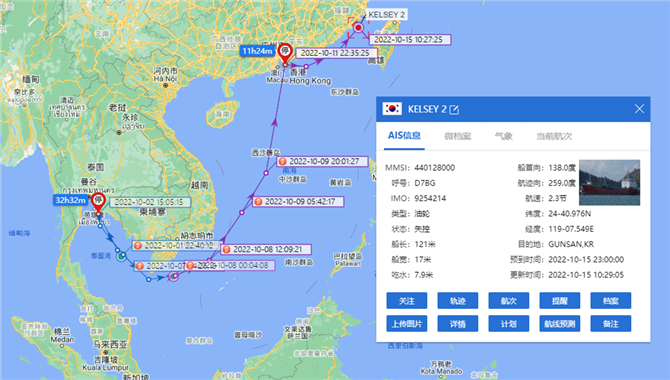
Task: Open the 微档案 tab
Action: click(x=458, y=136)
